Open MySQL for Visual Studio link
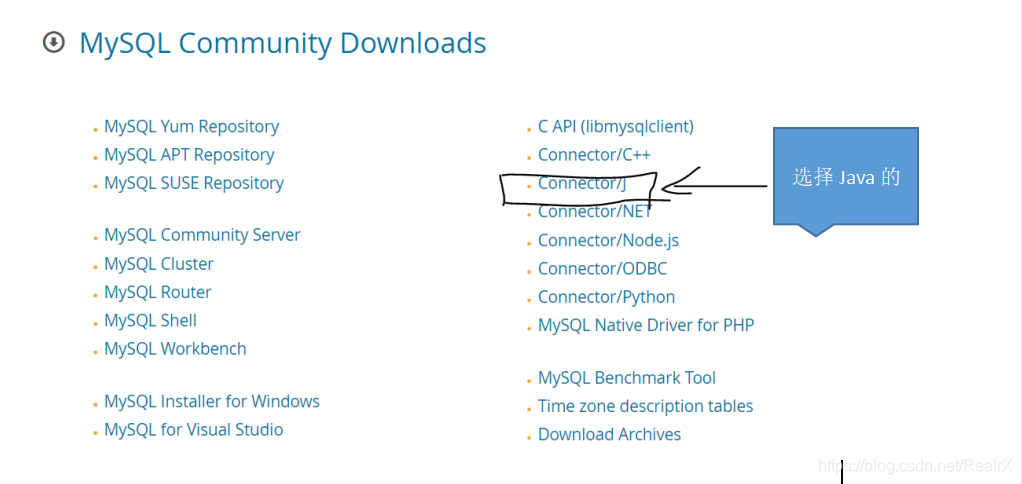This screenshot has width=1022, height=484. (x=194, y=430)
